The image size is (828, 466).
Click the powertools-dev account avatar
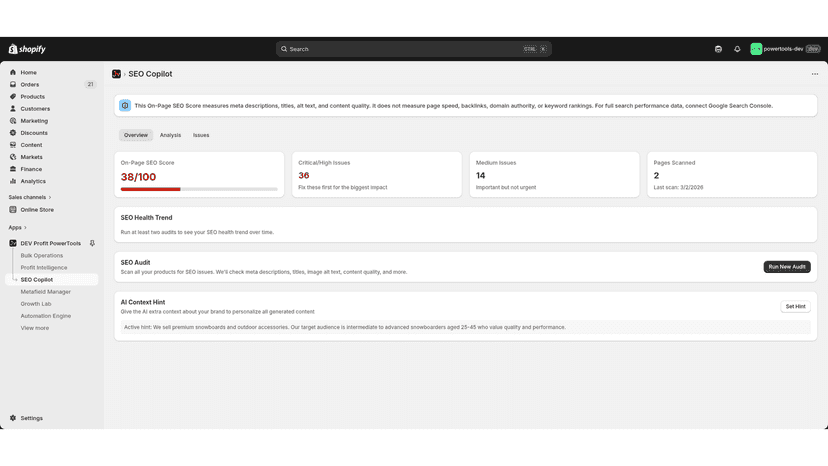point(756,49)
